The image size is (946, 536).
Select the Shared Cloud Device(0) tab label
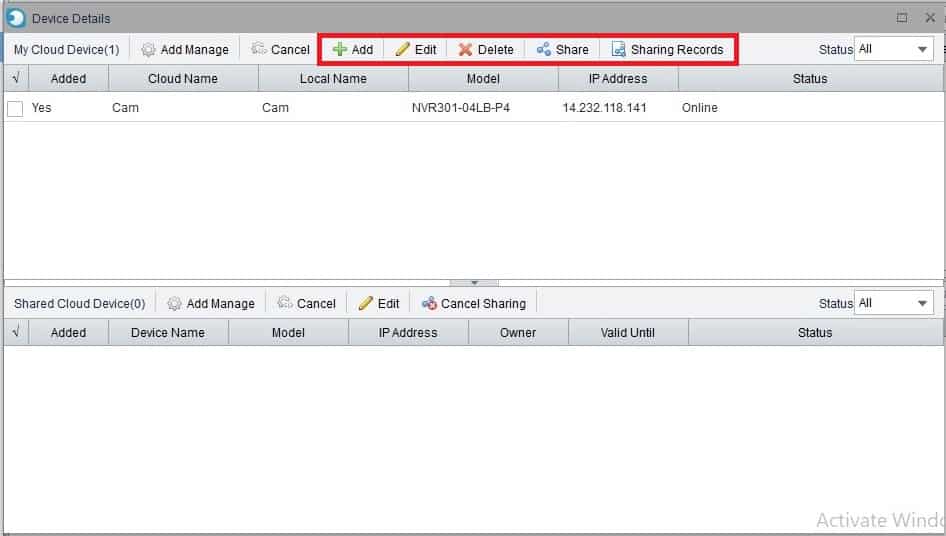tap(80, 304)
